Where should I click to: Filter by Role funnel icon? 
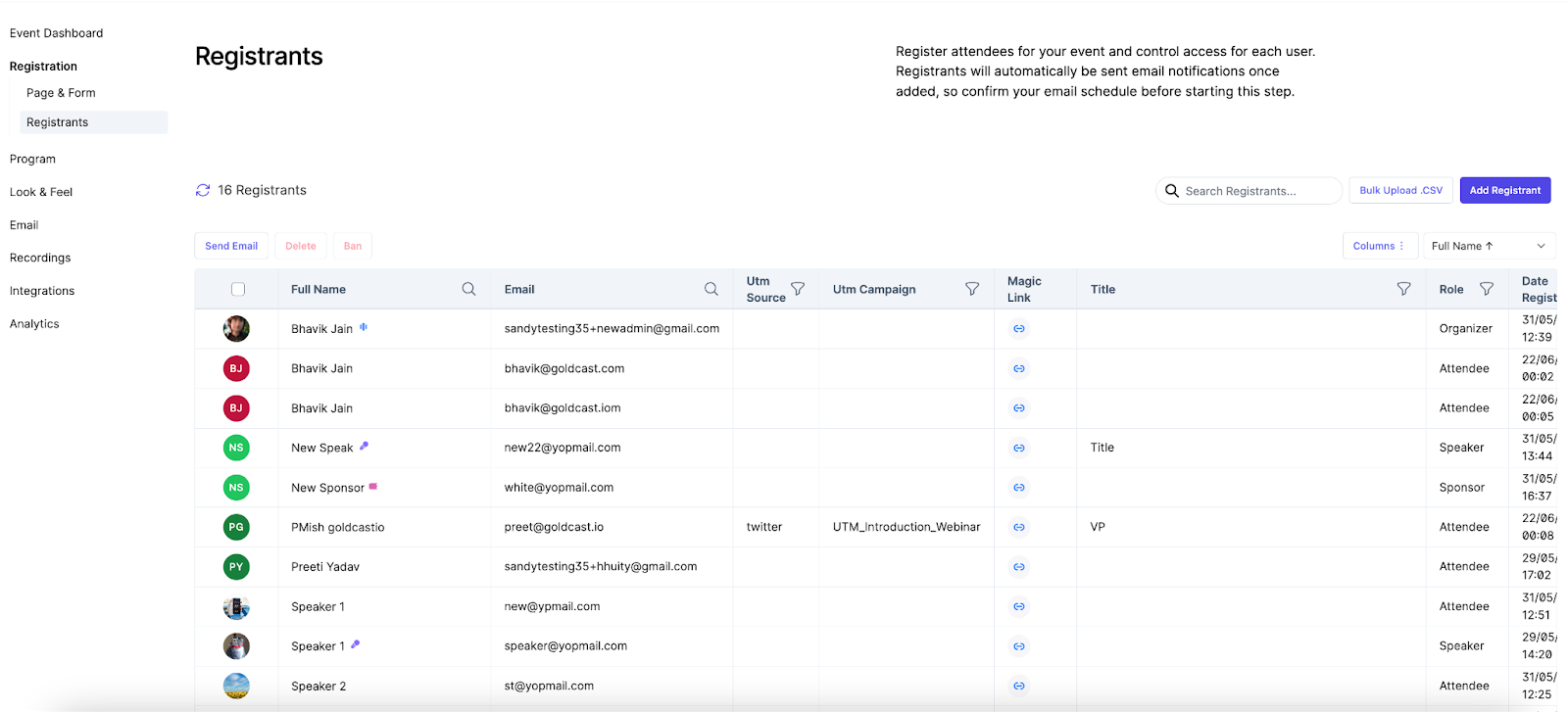coord(1487,289)
